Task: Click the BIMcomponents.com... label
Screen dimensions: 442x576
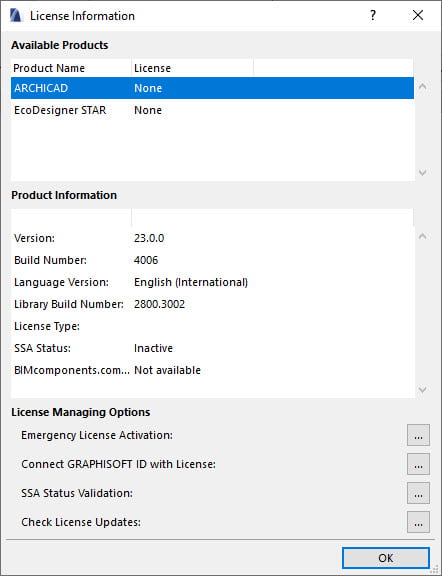Action: pos(72,370)
